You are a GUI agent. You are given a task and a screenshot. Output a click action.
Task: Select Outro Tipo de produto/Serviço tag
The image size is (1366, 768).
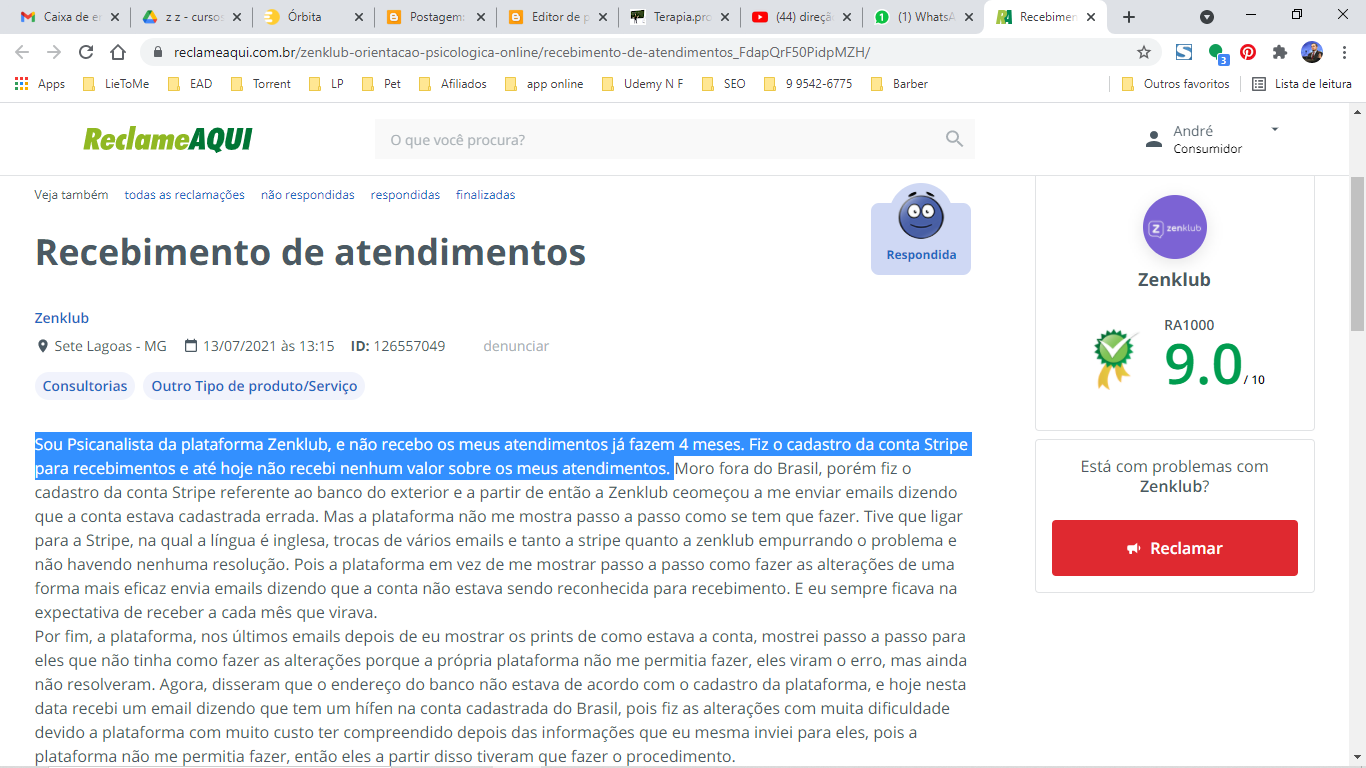(x=254, y=386)
